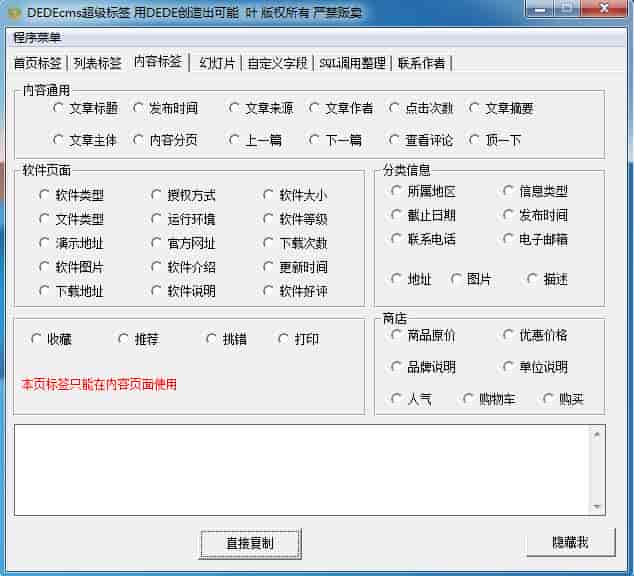Select the 软件好评 radio button
The width and height of the screenshot is (634, 576).
pyautogui.click(x=295, y=291)
